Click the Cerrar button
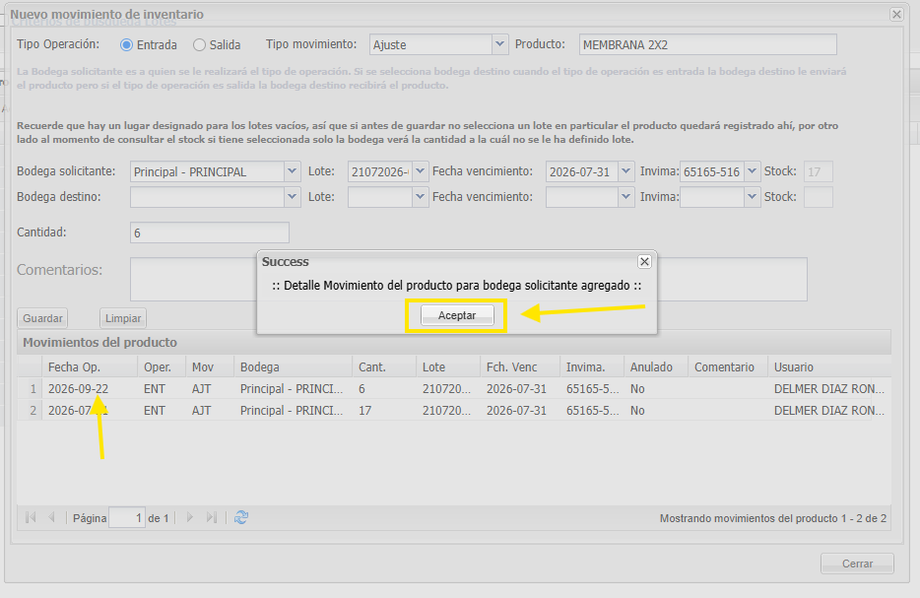 [x=857, y=563]
